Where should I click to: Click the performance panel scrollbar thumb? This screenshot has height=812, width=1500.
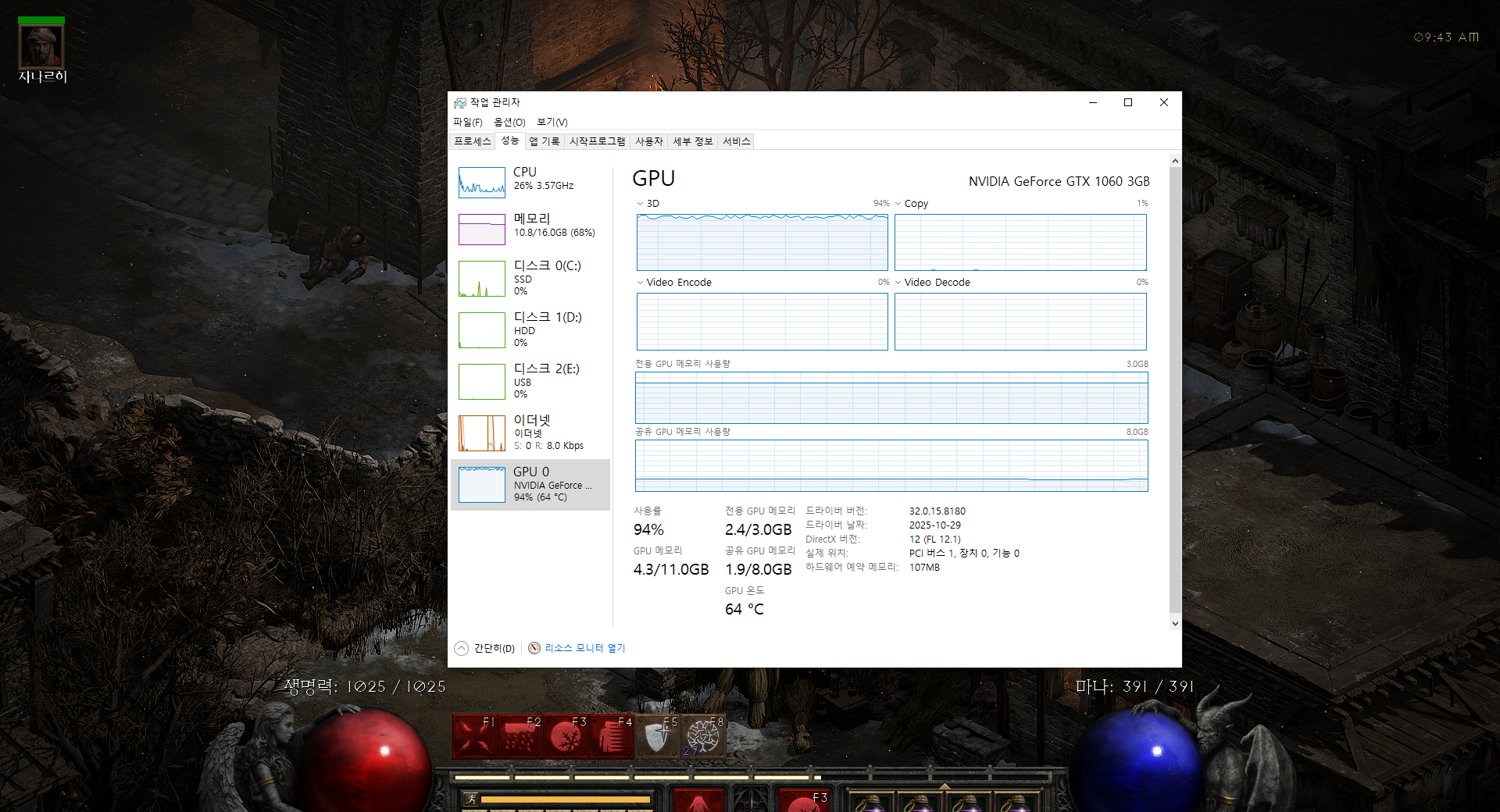pyautogui.click(x=1175, y=390)
